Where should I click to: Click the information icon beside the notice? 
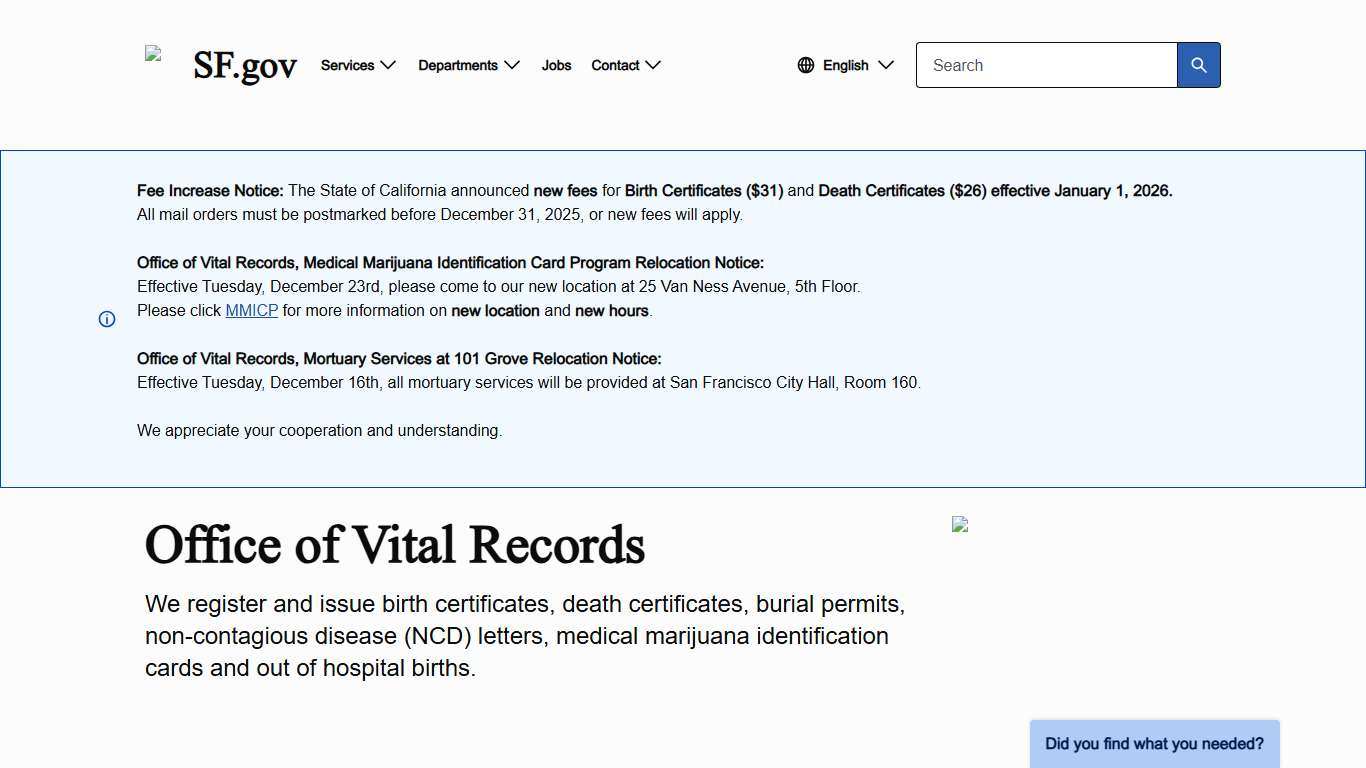107,319
